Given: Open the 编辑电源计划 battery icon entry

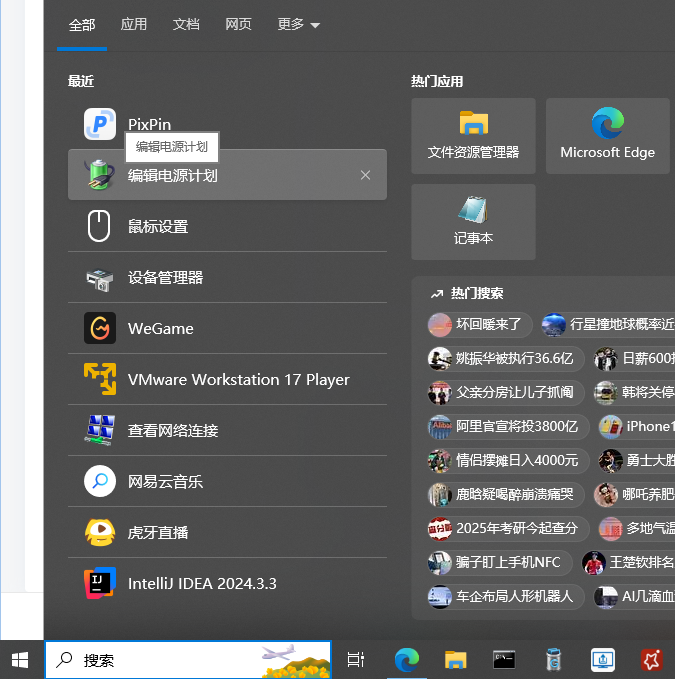Looking at the screenshot, I should (100, 175).
